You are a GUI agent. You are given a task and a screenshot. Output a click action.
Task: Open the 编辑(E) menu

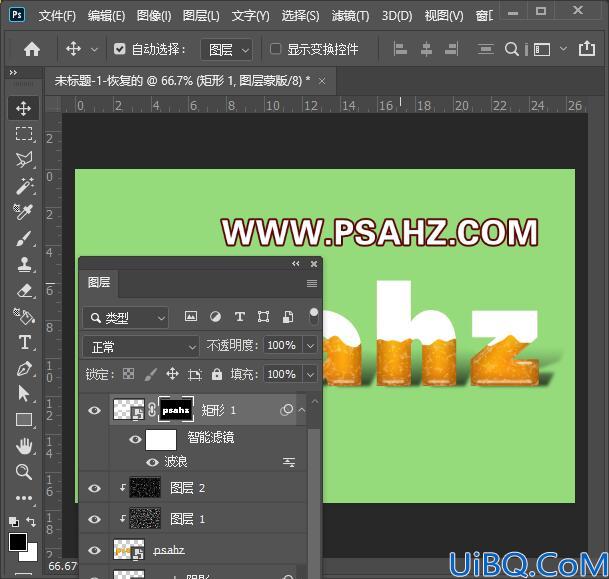(106, 16)
